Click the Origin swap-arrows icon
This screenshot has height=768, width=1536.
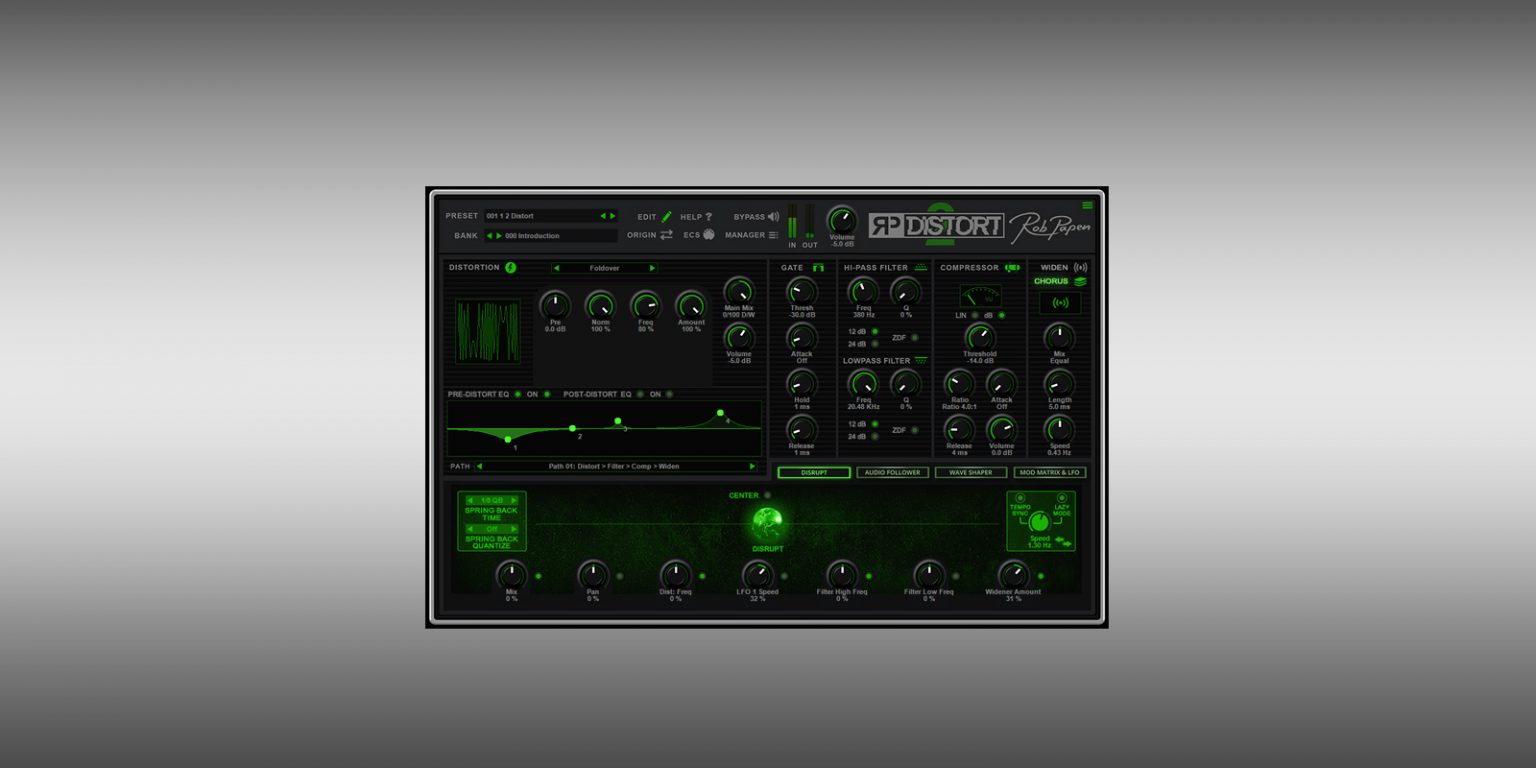(666, 235)
